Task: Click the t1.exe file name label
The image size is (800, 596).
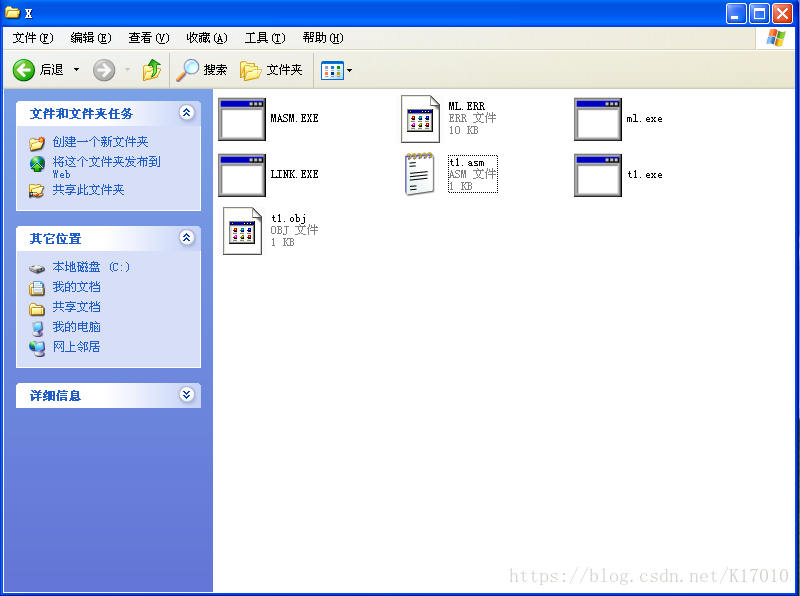Action: (645, 175)
